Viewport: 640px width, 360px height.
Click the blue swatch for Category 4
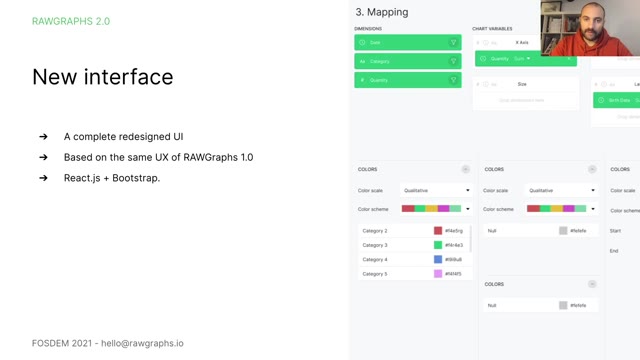click(438, 259)
